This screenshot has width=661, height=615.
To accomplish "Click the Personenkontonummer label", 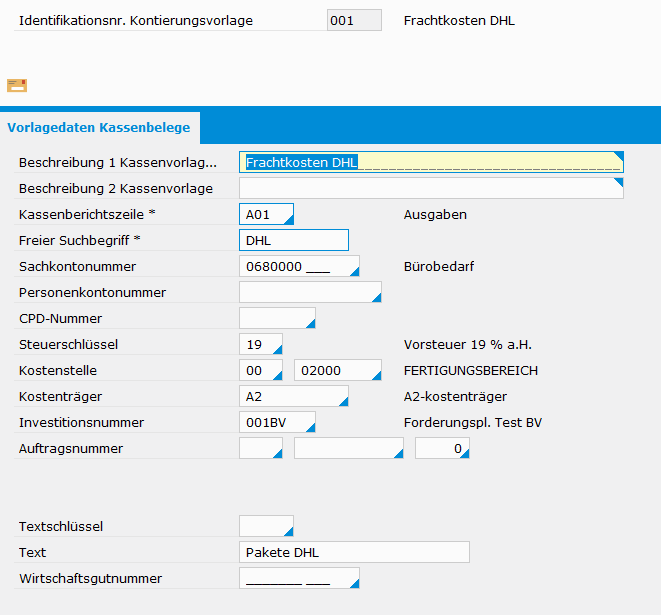I will [x=92, y=293].
